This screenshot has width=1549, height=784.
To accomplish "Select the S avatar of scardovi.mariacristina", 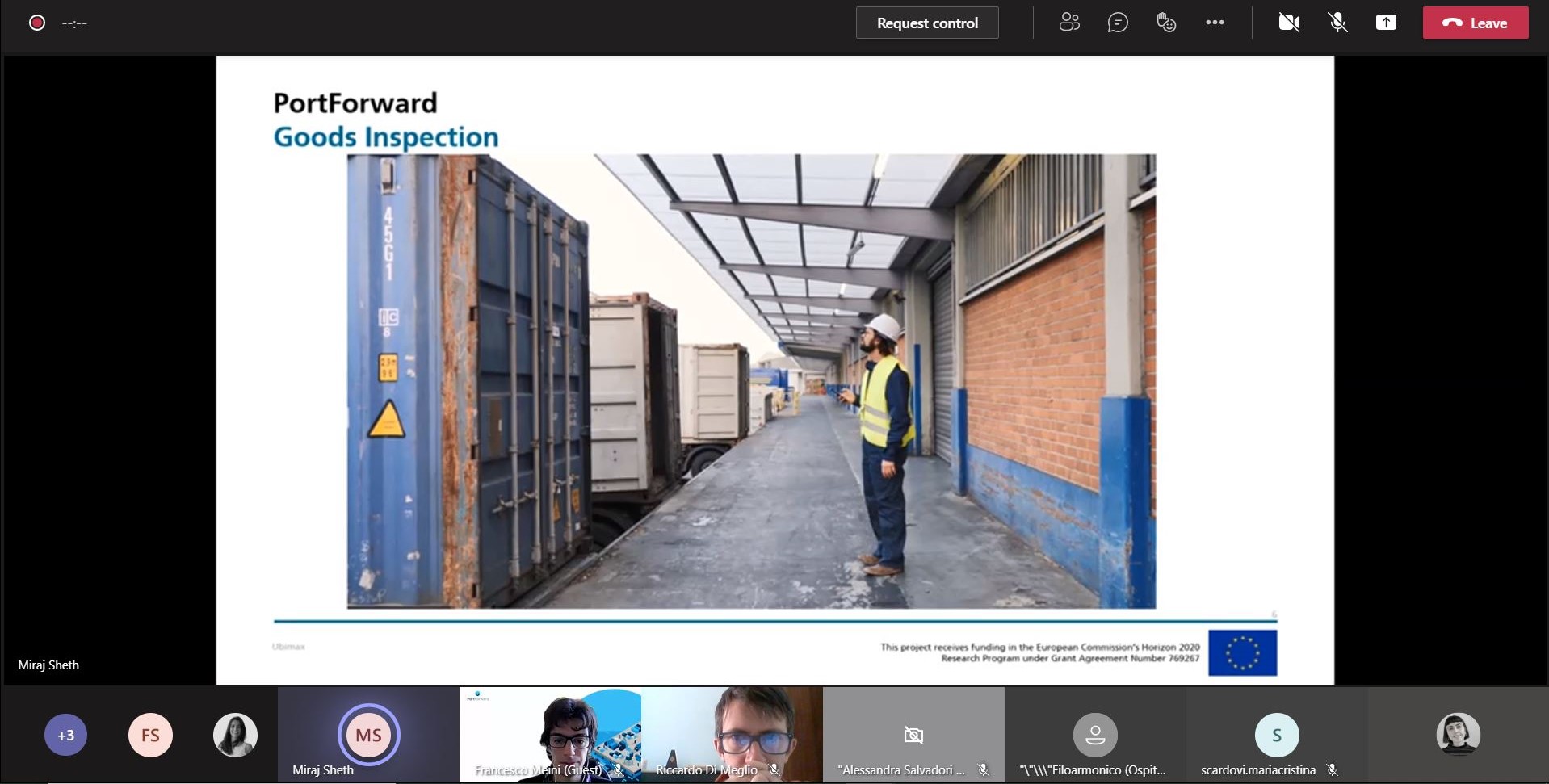I will (1277, 735).
